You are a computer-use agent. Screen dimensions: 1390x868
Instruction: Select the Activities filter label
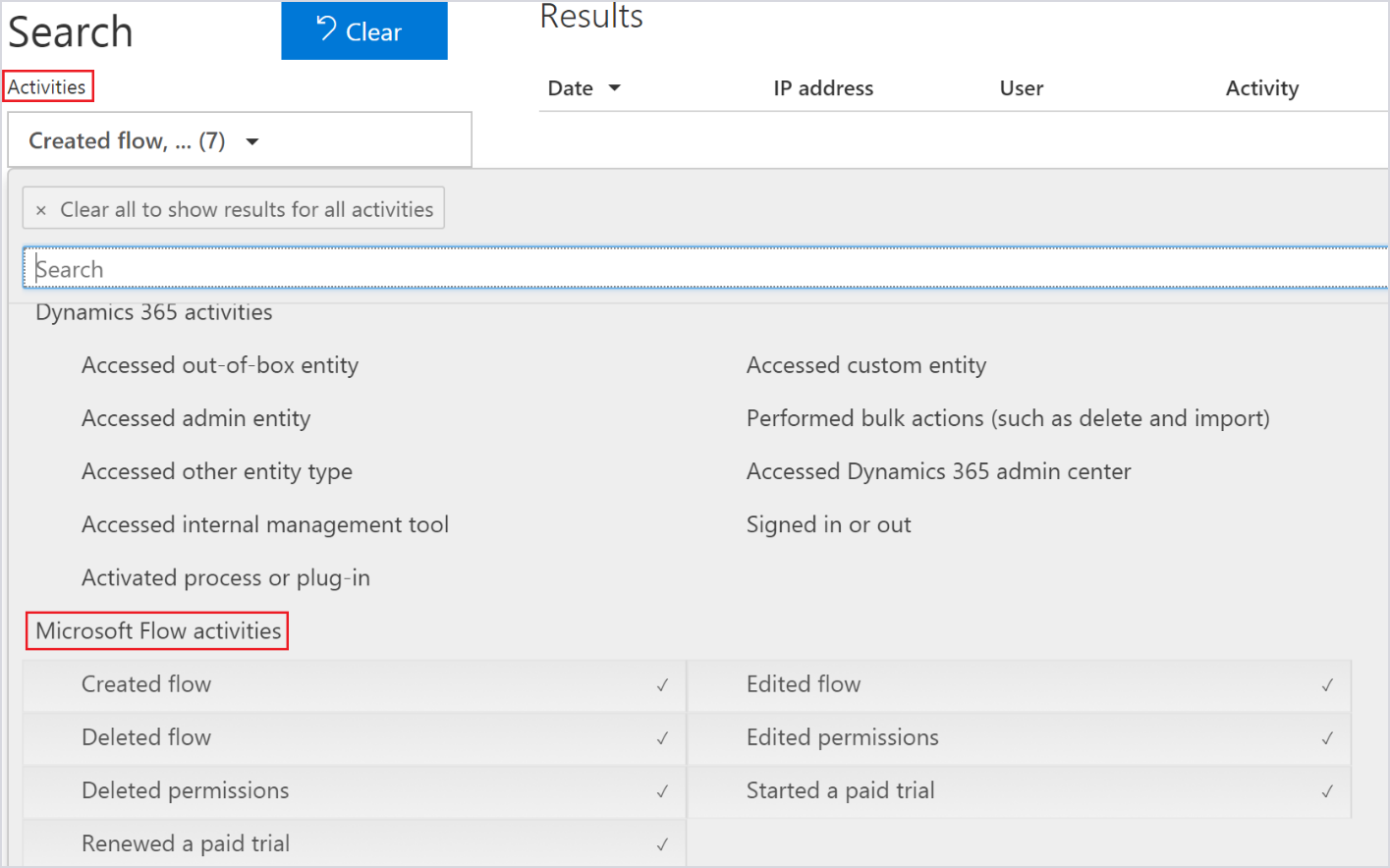click(x=47, y=86)
